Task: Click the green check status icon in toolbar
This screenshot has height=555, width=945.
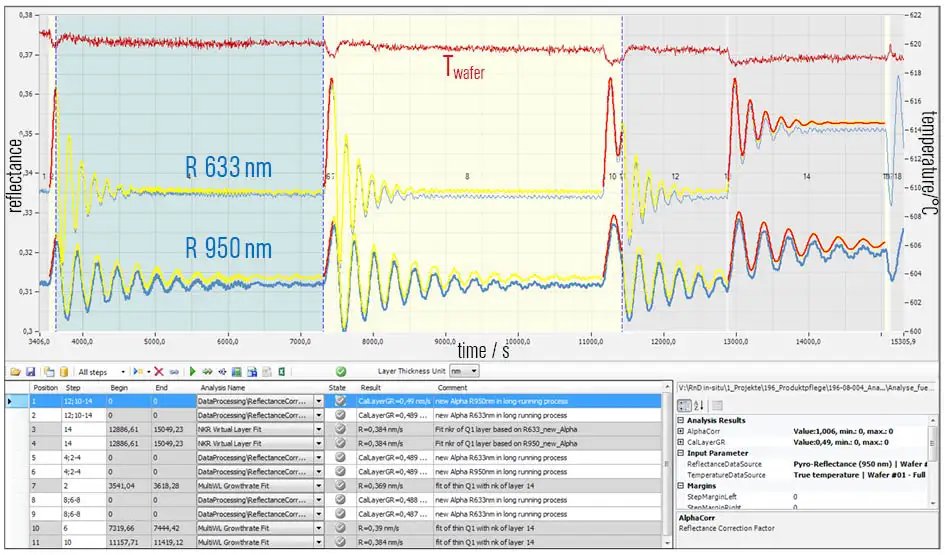Action: (x=341, y=372)
